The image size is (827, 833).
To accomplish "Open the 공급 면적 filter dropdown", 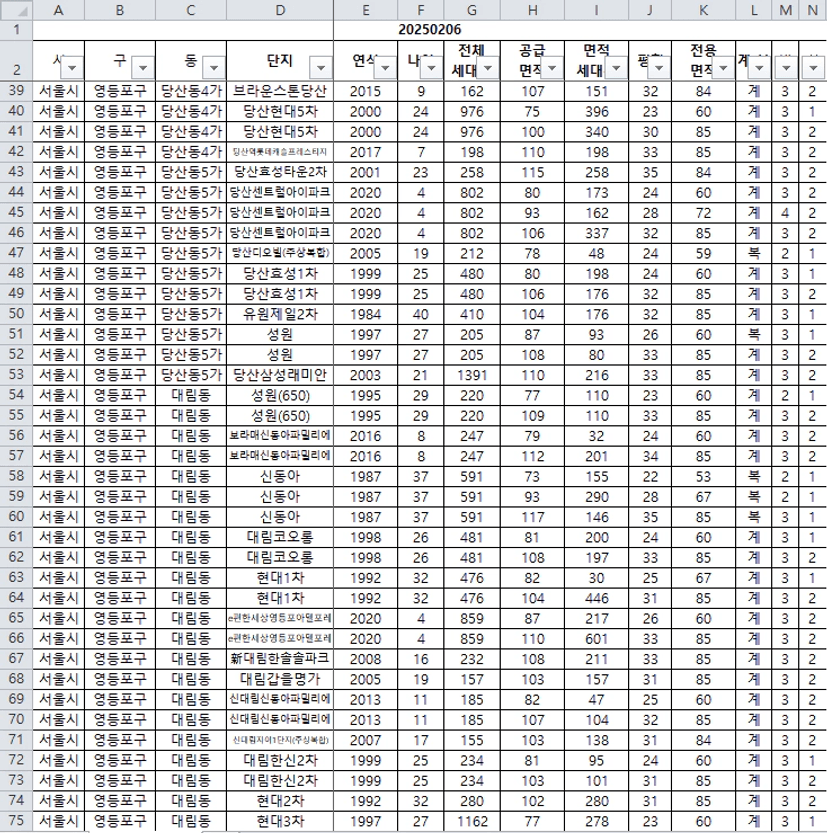I will 552,67.
